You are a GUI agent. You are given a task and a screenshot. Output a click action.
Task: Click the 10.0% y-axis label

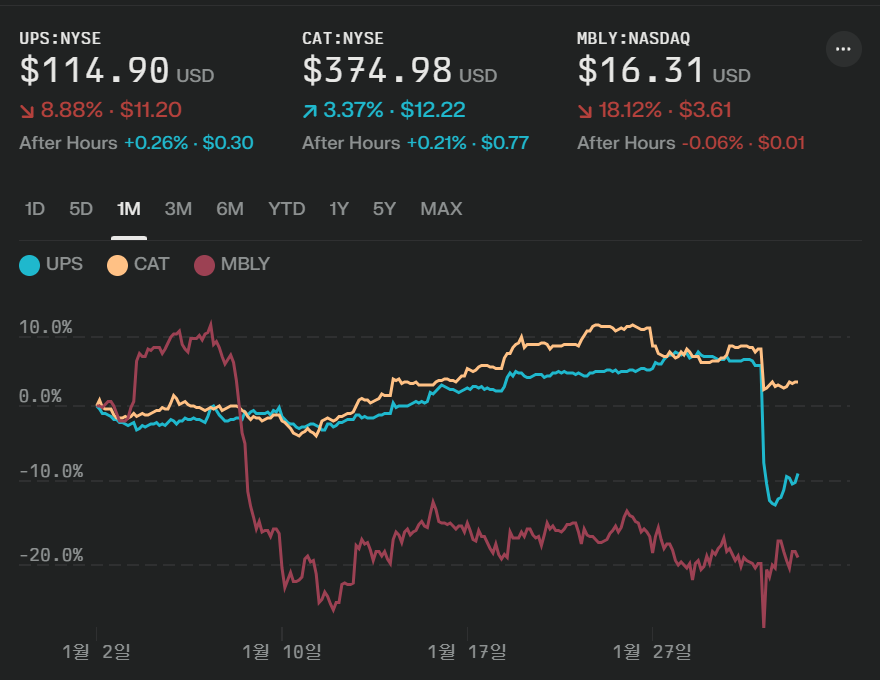coord(45,327)
